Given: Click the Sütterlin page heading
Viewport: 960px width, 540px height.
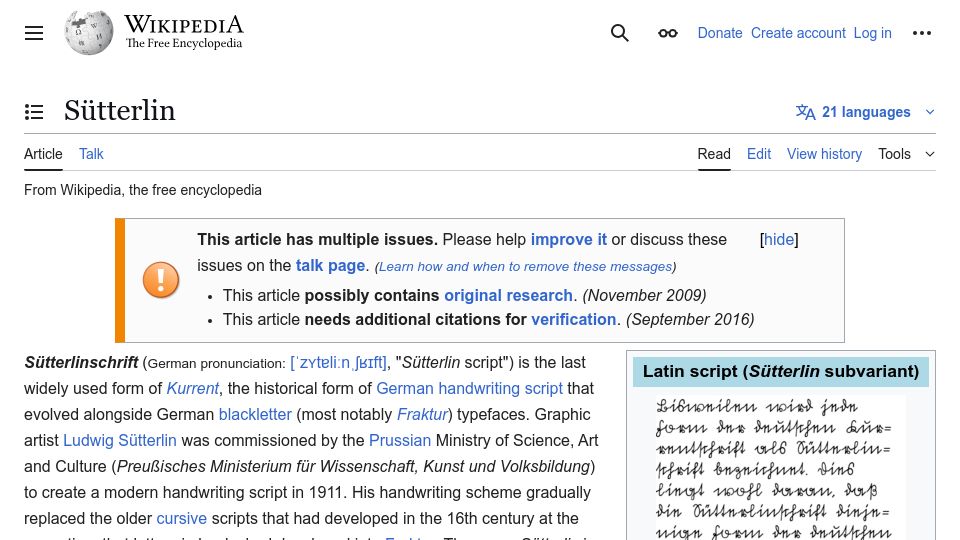Looking at the screenshot, I should (x=120, y=111).
